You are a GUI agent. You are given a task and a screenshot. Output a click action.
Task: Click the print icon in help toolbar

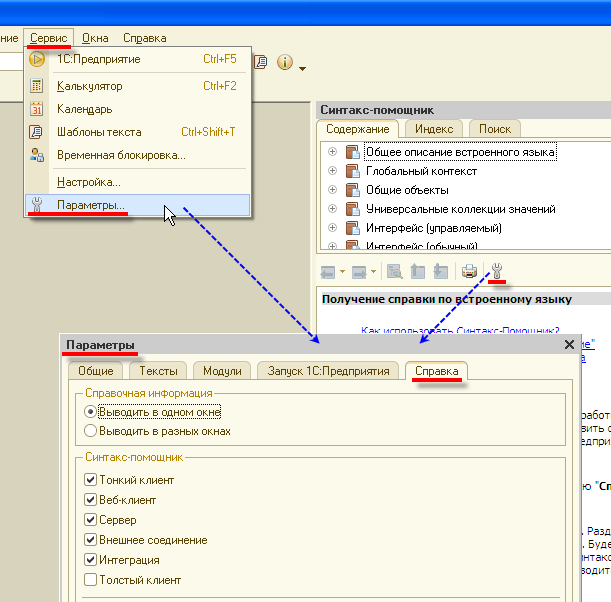pos(469,271)
